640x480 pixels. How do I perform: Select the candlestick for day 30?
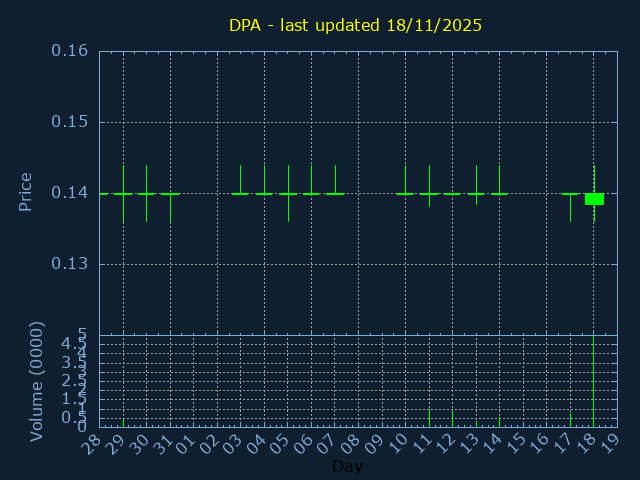147,193
